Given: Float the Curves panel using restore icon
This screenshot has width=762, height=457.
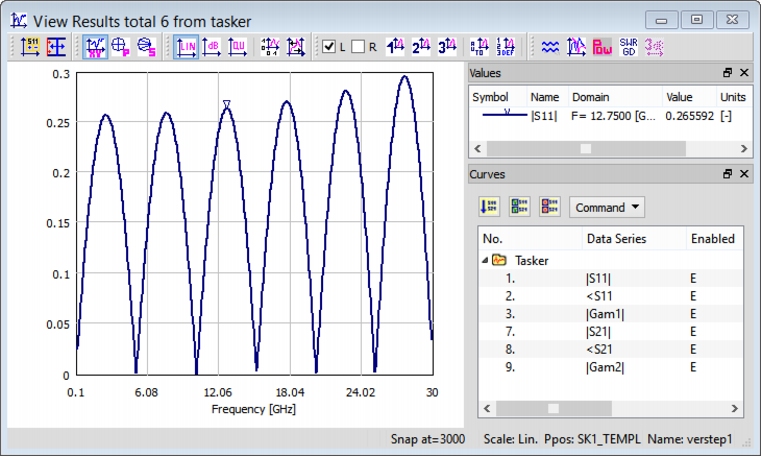Looking at the screenshot, I should click(x=727, y=174).
